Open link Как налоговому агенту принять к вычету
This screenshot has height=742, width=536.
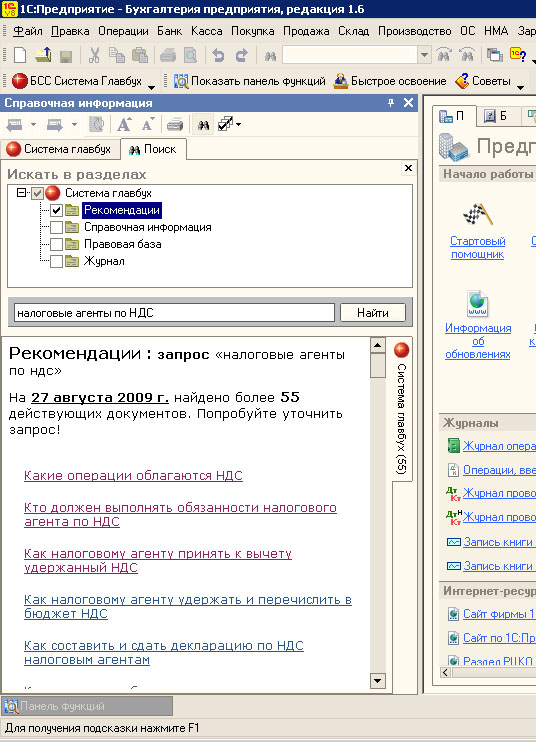pos(158,561)
